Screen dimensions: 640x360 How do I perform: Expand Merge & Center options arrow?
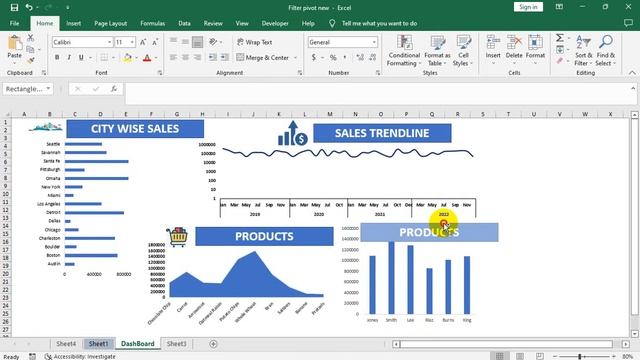296,58
